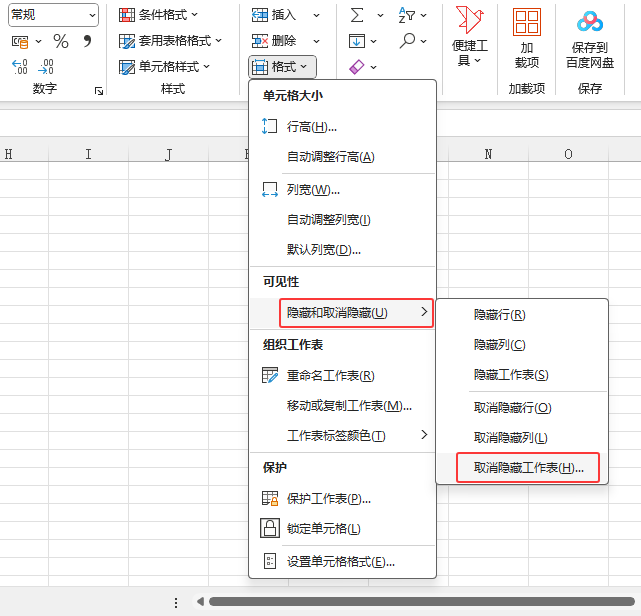This screenshot has width=641, height=616.
Task: Increase decimal places
Action: click(20, 67)
